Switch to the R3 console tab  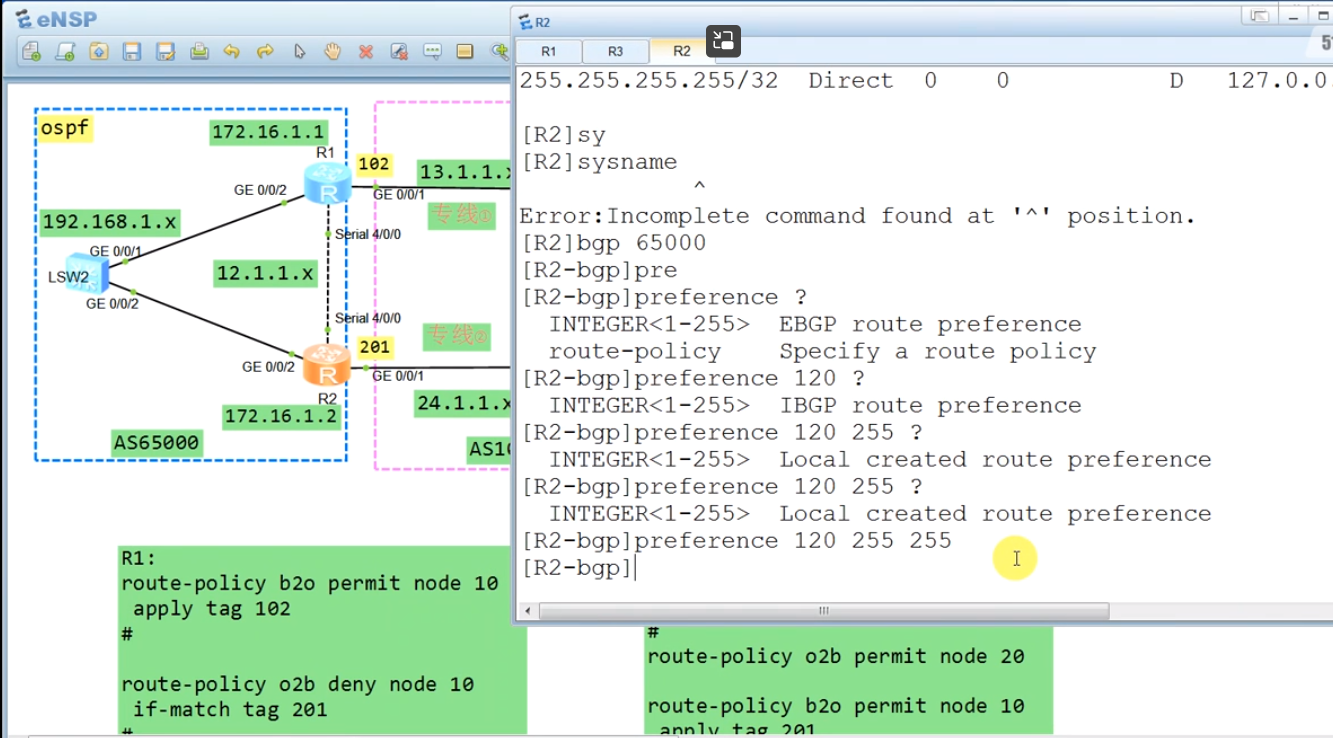point(615,49)
